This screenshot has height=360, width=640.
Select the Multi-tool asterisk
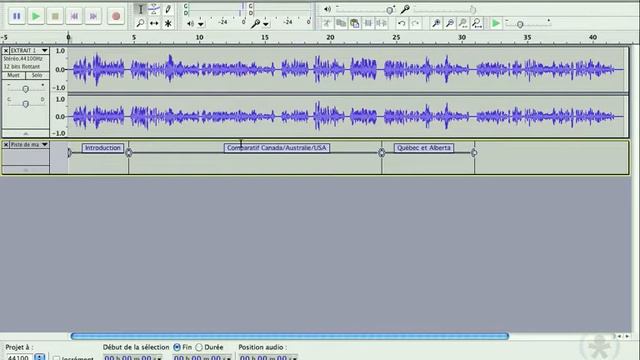[x=168, y=23]
